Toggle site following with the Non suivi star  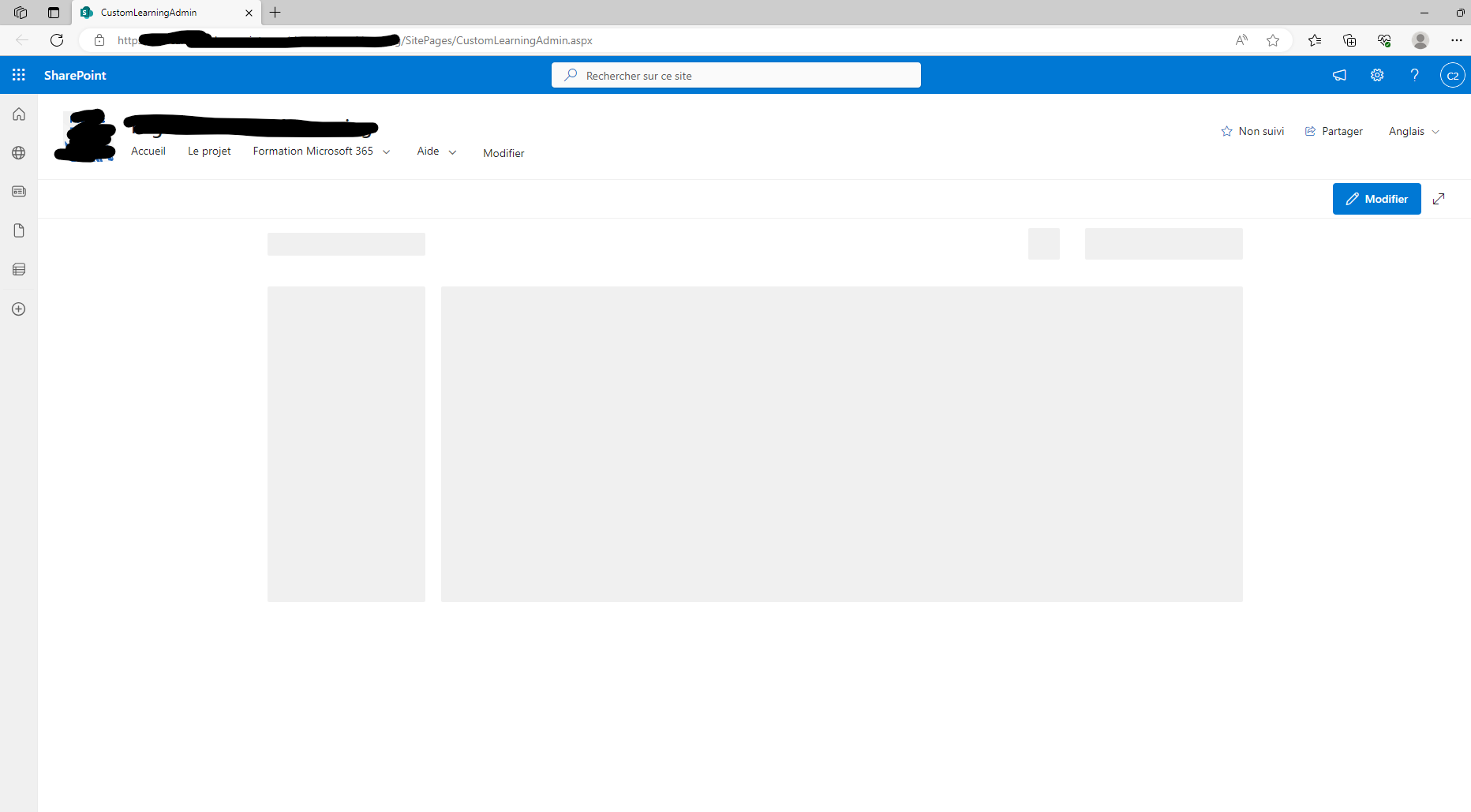(1252, 131)
